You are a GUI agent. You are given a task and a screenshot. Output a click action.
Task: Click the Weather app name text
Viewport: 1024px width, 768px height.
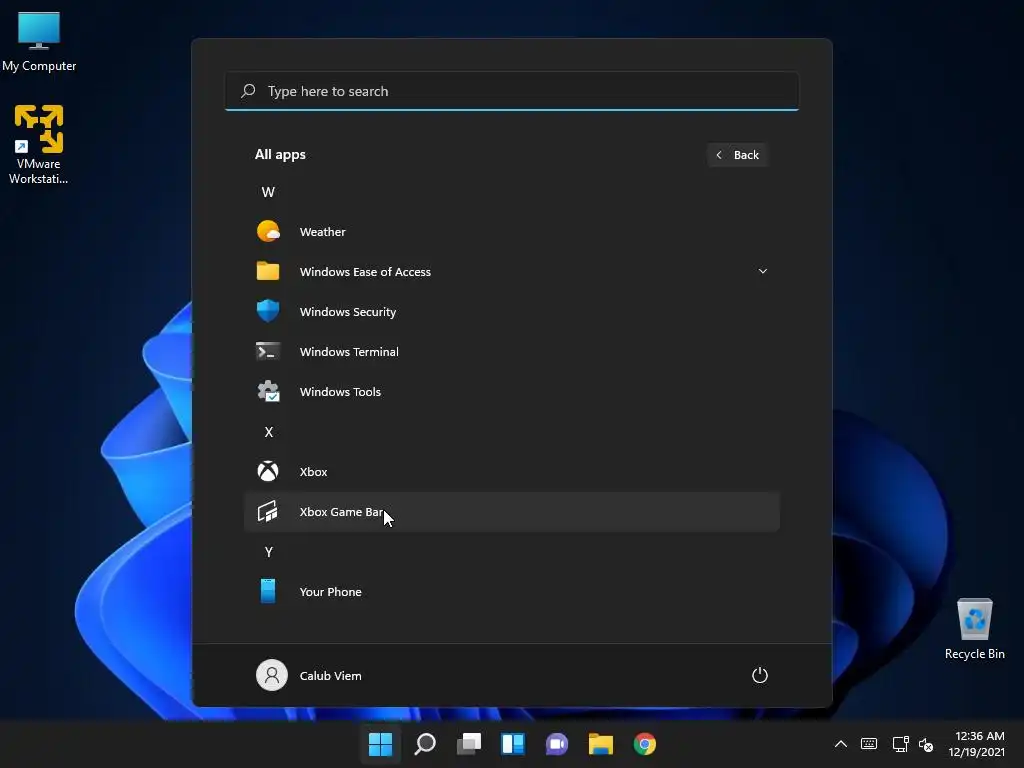point(323,232)
